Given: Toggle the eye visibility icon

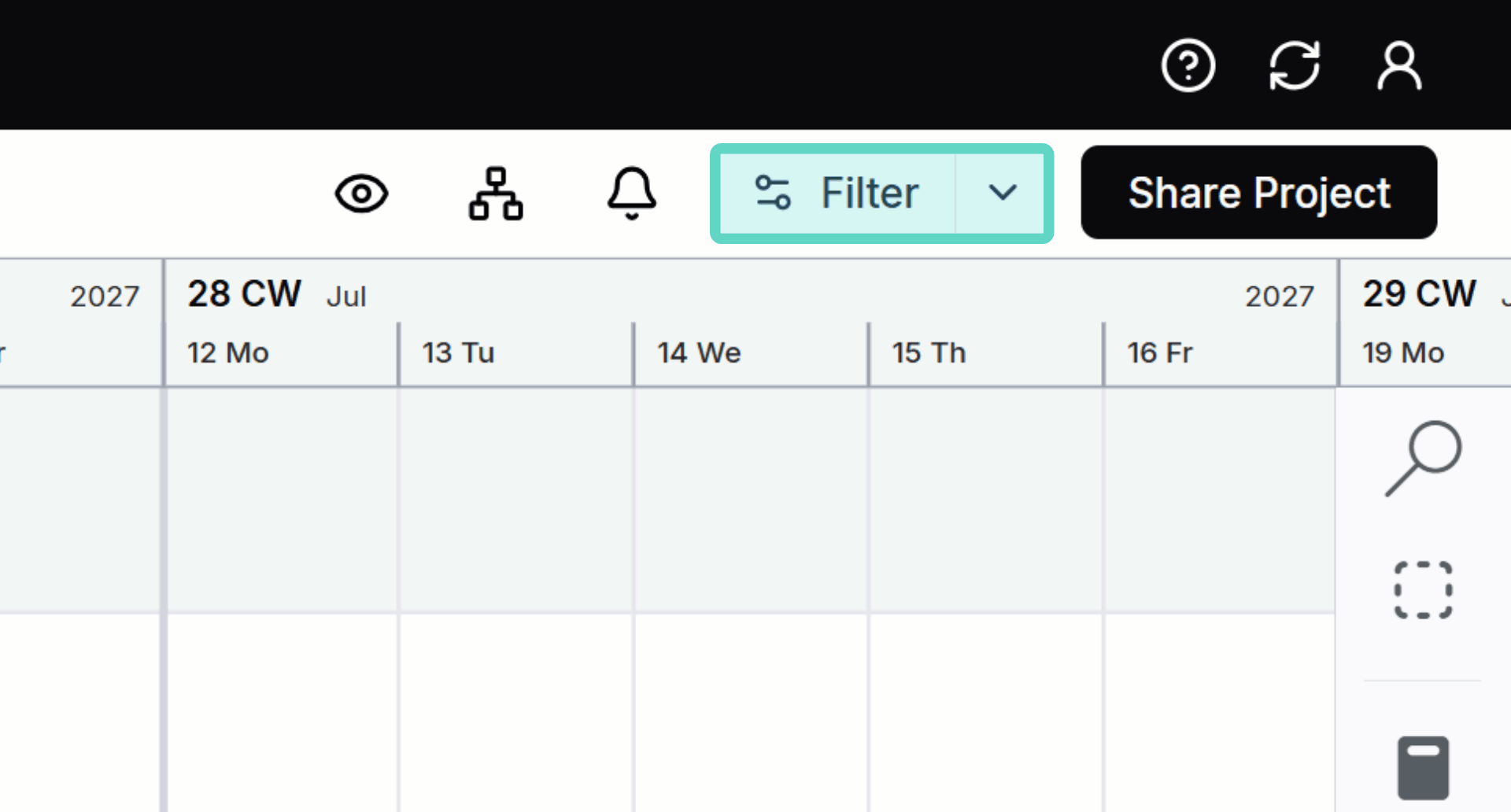Looking at the screenshot, I should pyautogui.click(x=361, y=194).
